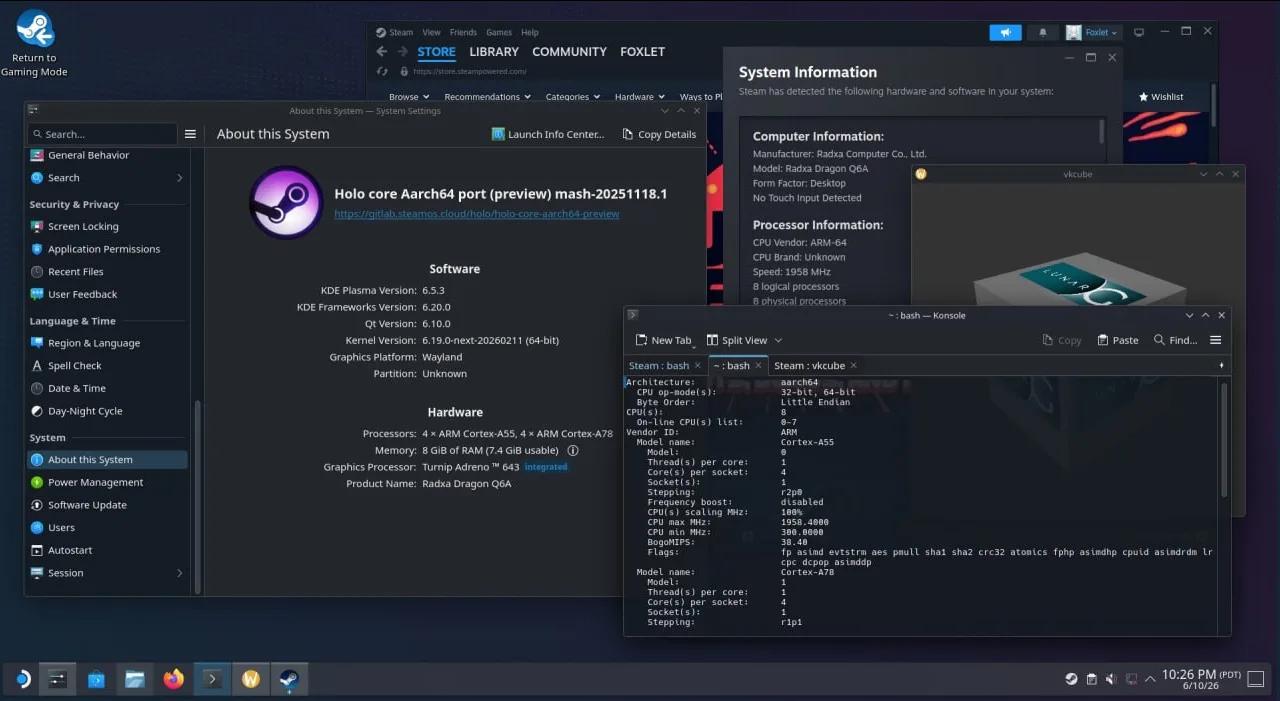Open the Help menu in Steam
Viewport: 1280px width, 701px height.
(530, 32)
